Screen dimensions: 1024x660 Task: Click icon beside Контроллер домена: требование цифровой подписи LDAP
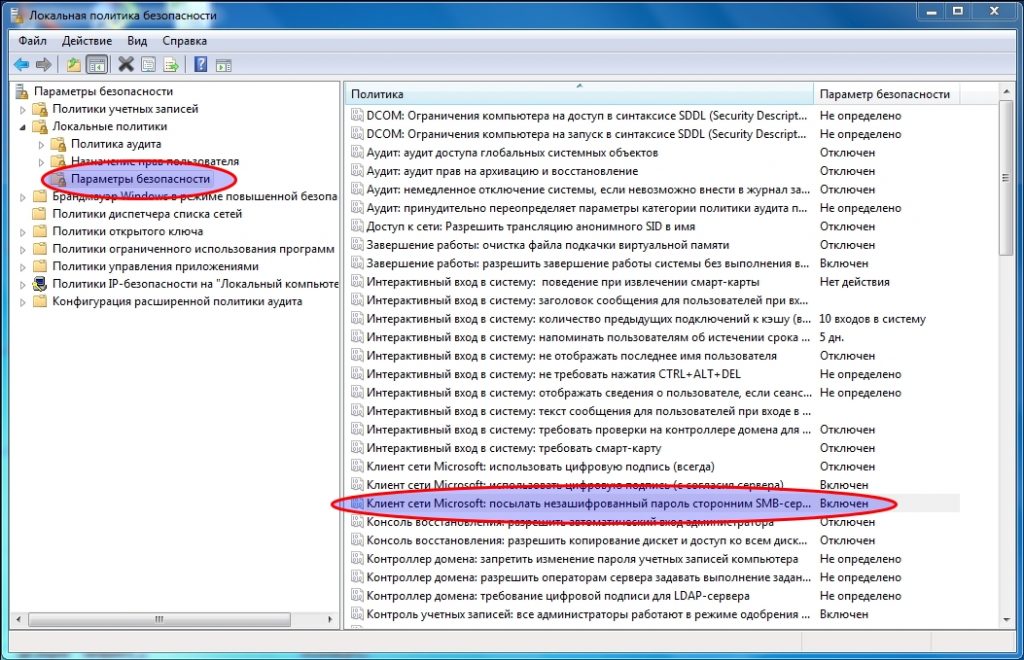357,595
